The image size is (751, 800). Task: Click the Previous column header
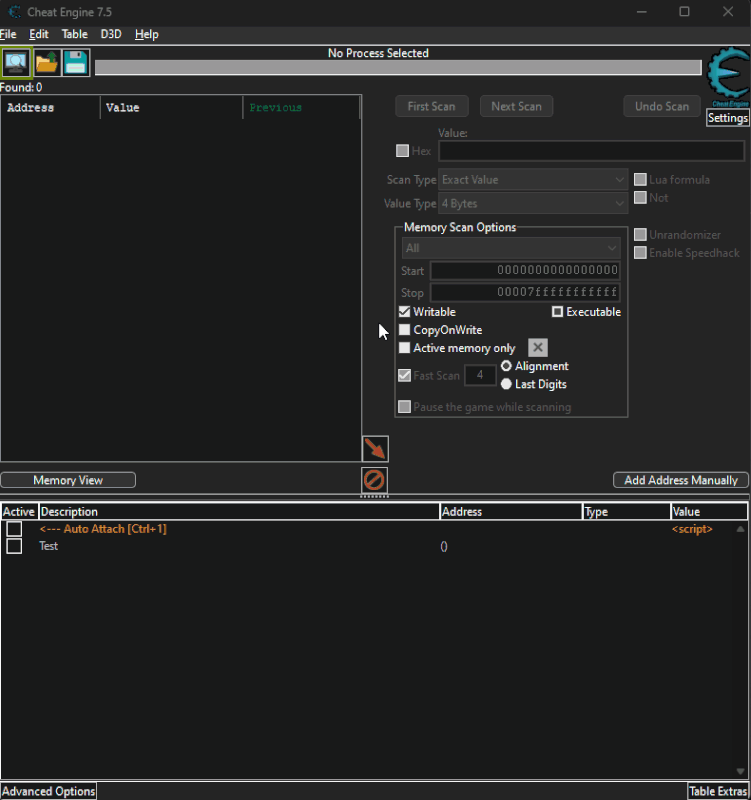[302, 108]
